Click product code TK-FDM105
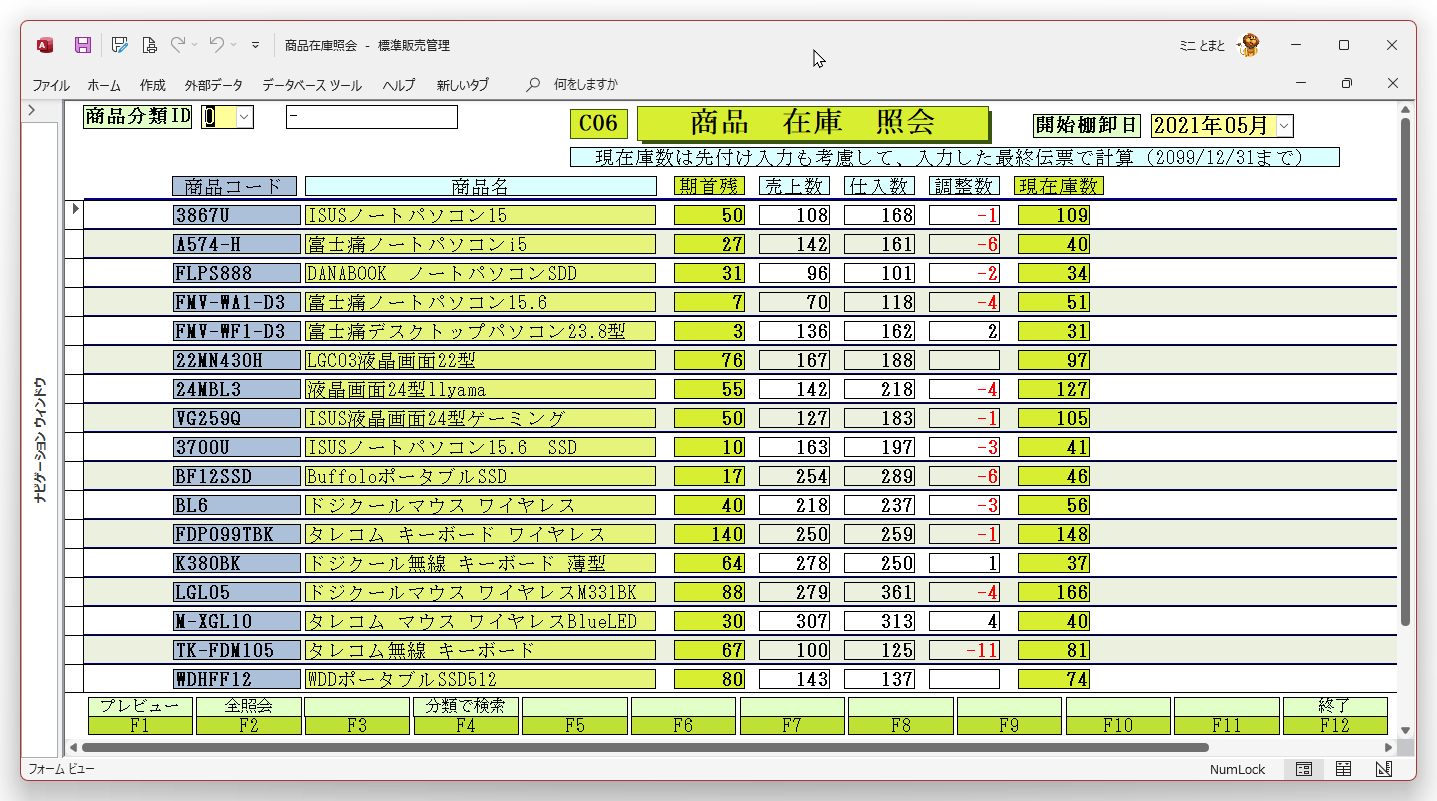 (236, 650)
